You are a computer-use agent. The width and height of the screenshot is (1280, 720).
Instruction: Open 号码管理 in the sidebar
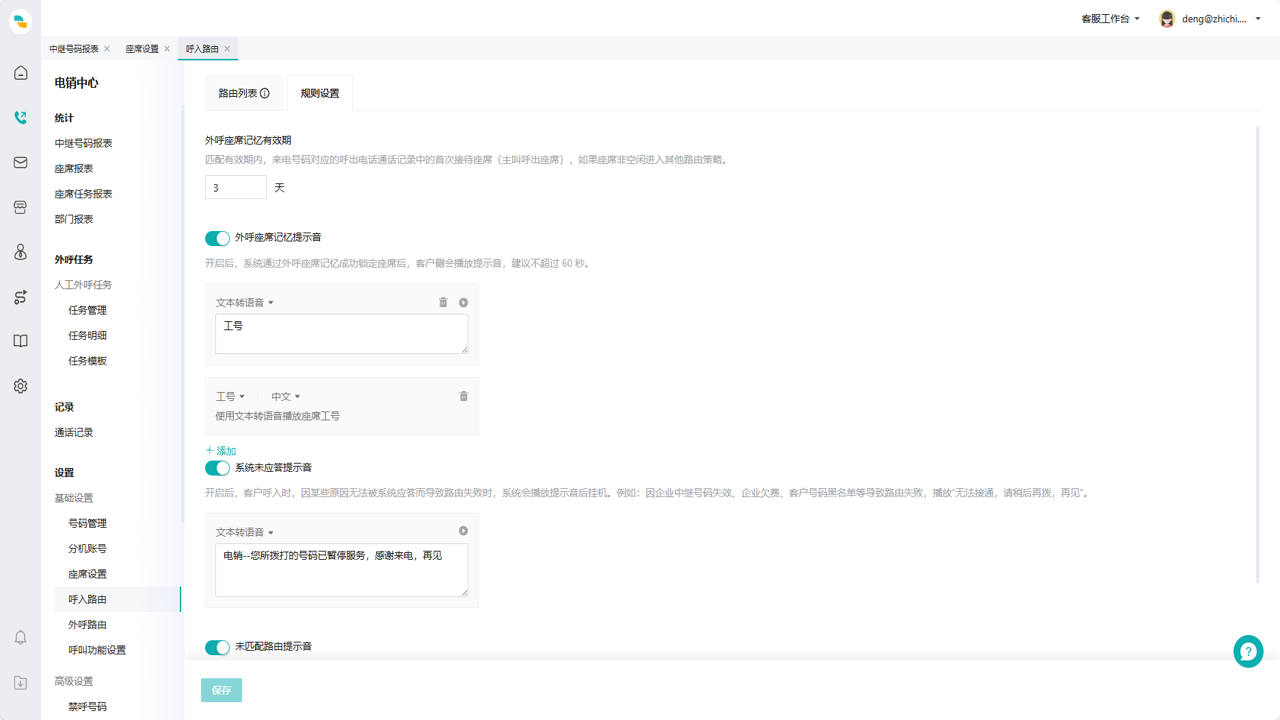point(87,523)
